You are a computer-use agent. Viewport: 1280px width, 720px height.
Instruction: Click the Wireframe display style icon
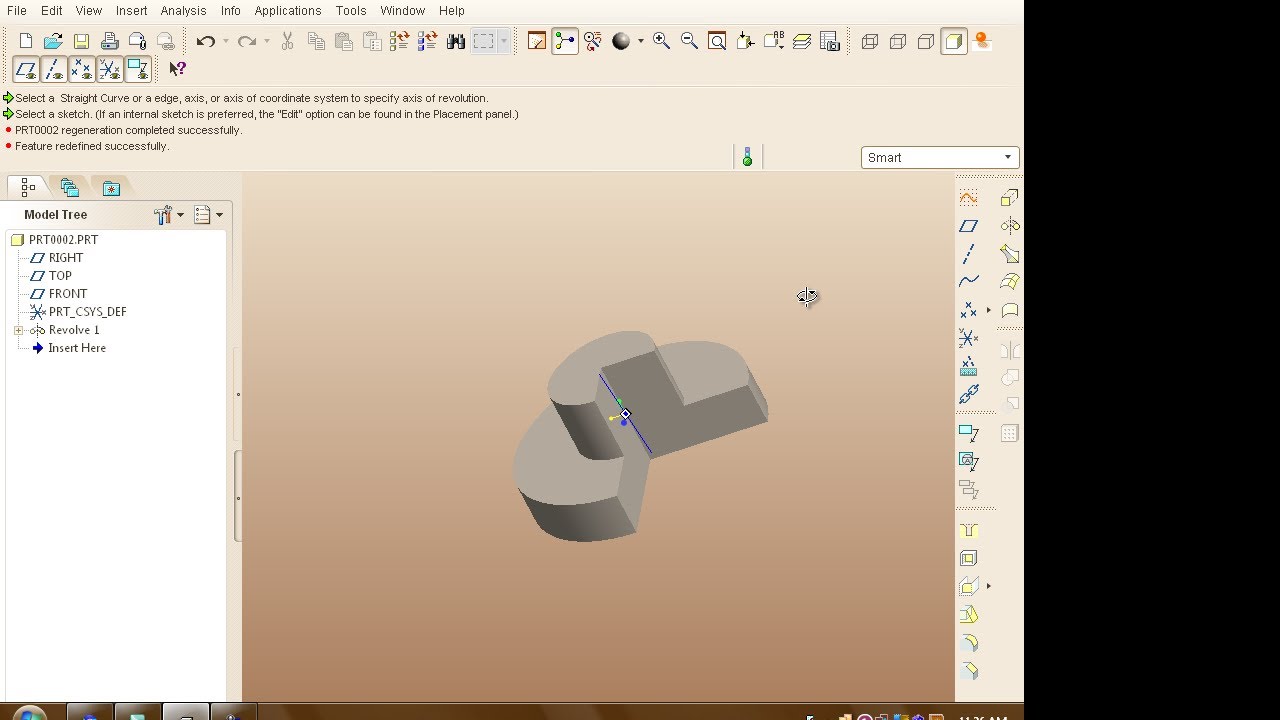pyautogui.click(x=870, y=41)
